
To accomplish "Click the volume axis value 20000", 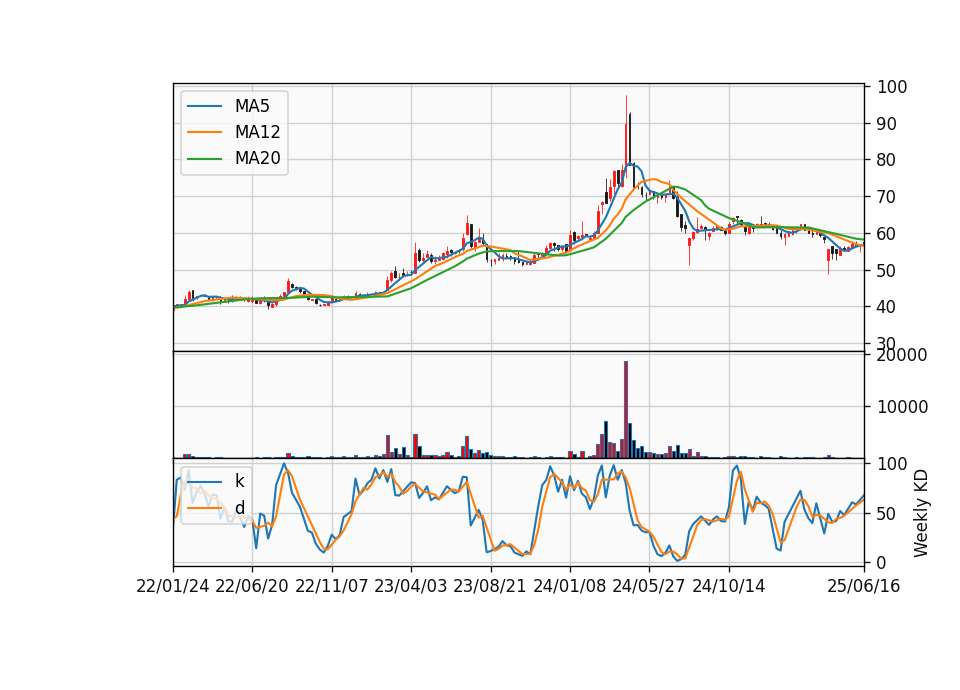I will tap(902, 355).
